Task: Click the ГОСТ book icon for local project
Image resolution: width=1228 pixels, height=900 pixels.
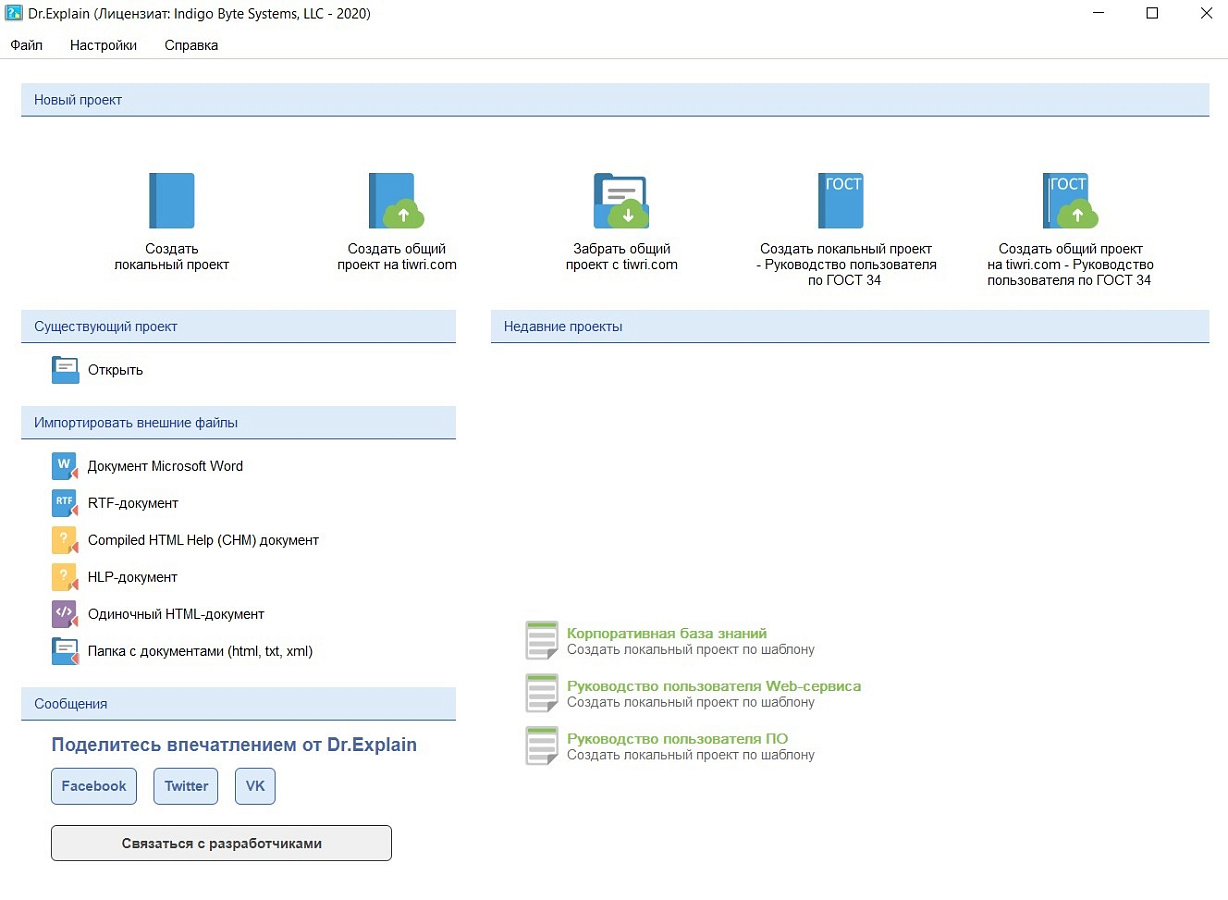Action: [x=840, y=201]
